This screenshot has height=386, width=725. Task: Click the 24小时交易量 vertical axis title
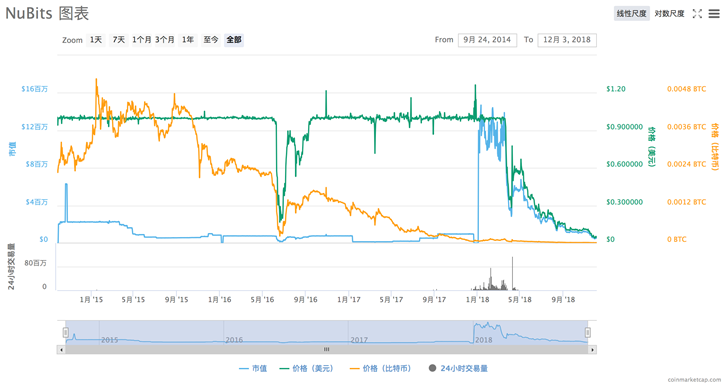[12, 267]
